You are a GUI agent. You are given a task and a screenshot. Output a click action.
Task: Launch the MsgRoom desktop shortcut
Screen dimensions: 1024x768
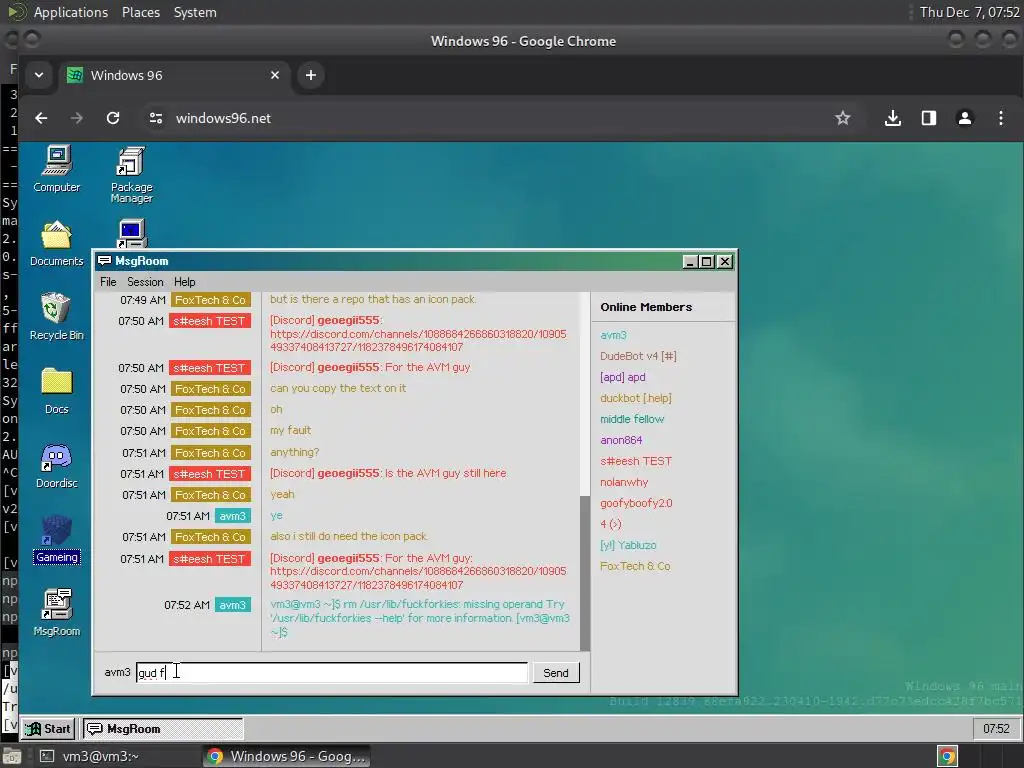57,613
